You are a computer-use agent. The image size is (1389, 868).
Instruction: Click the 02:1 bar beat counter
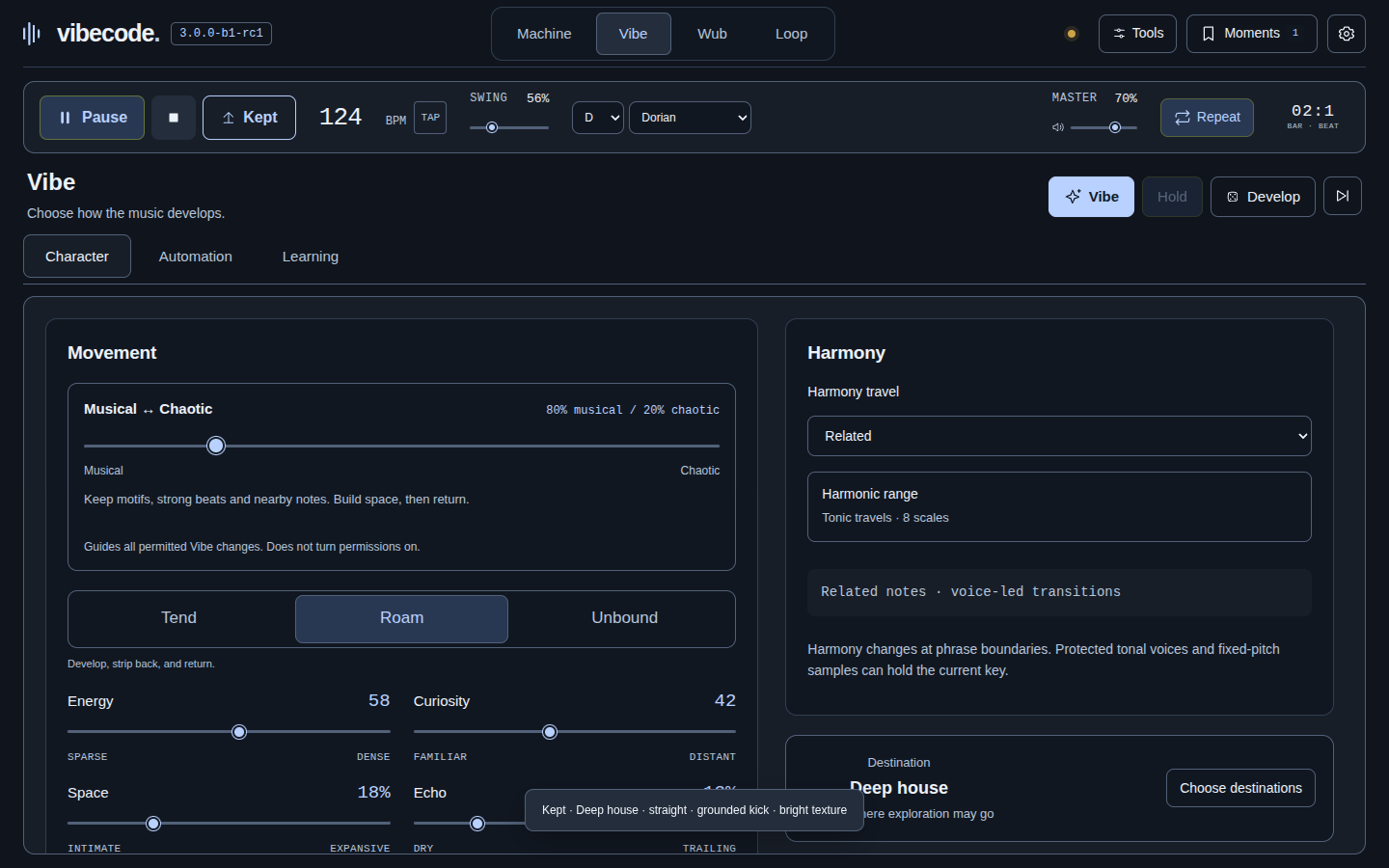(1313, 111)
